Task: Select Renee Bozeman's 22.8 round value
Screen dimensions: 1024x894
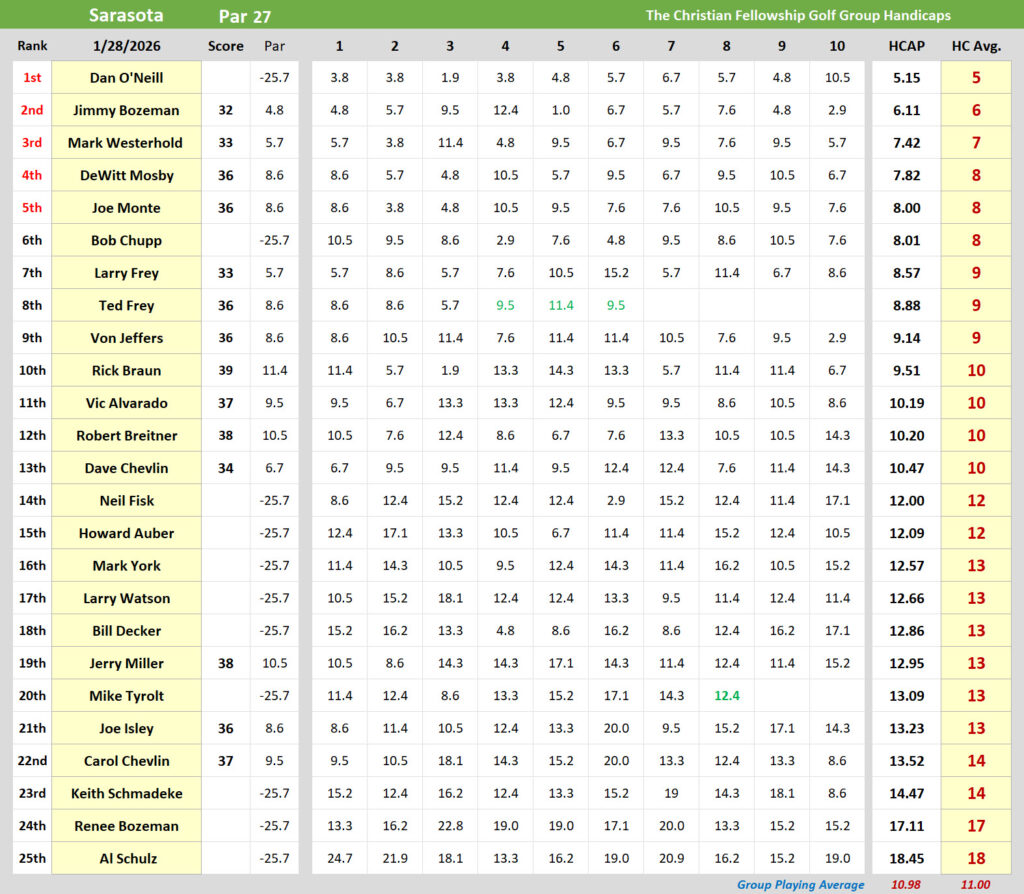Action: click(x=450, y=826)
